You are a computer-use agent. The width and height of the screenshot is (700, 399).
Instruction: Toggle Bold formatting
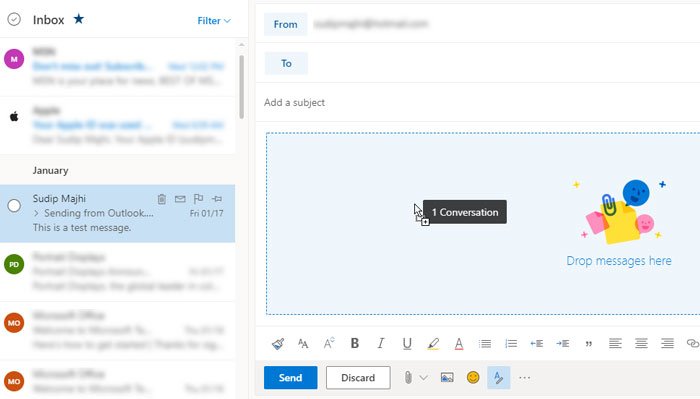point(354,343)
